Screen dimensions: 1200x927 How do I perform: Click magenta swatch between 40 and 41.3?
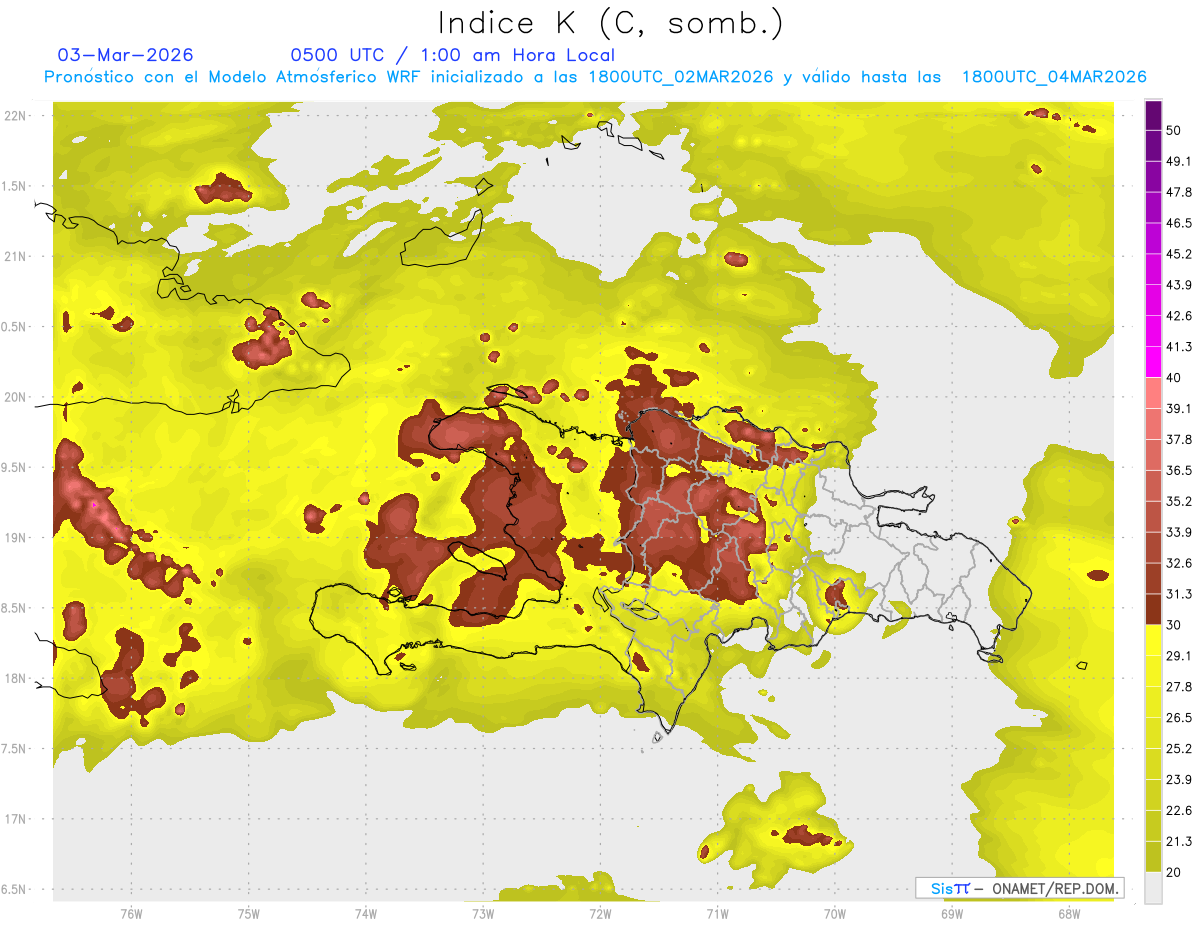(1153, 363)
